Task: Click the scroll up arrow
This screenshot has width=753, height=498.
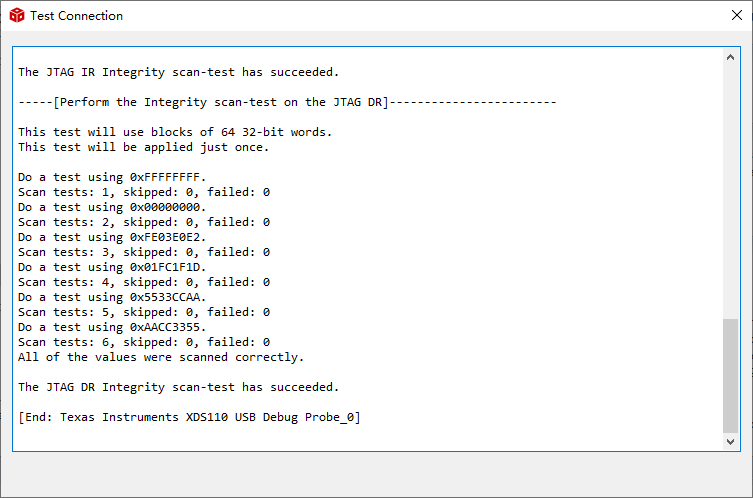Action: pyautogui.click(x=730, y=55)
